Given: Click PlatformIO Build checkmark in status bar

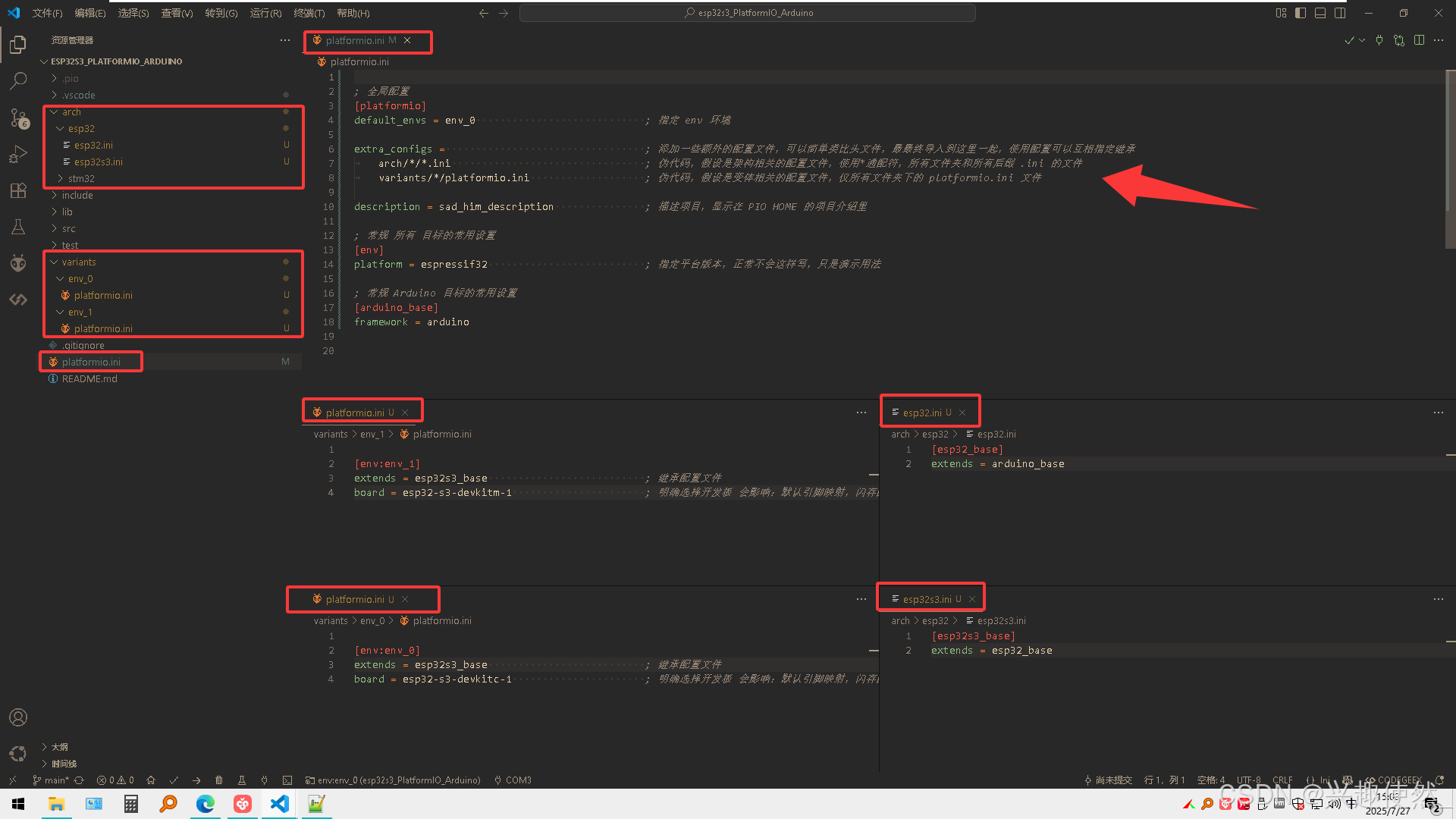Looking at the screenshot, I should [x=174, y=780].
